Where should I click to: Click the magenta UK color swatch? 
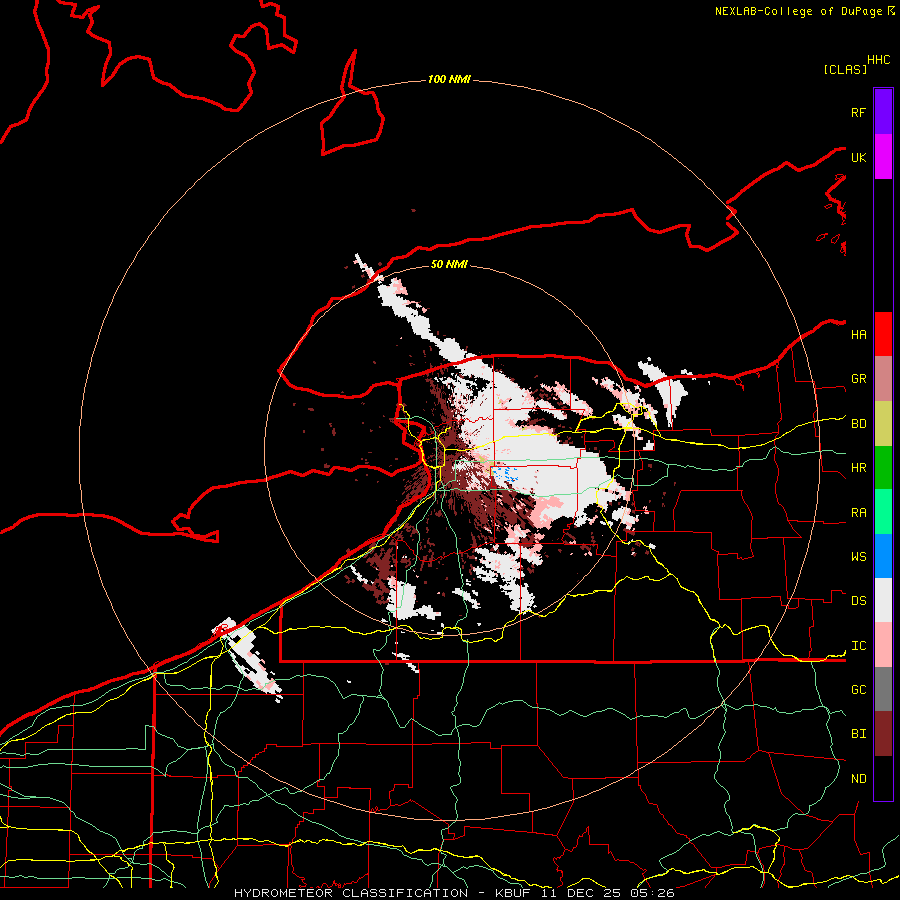pos(883,157)
